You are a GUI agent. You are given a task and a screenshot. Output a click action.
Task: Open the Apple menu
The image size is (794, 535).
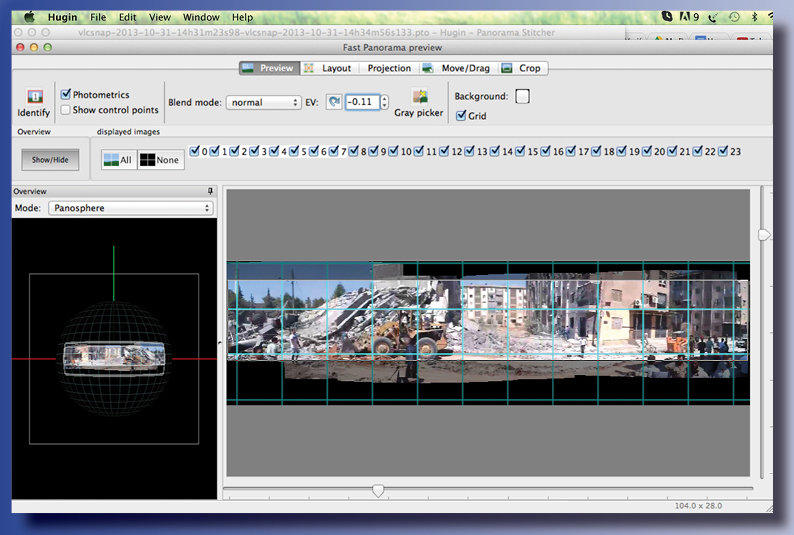tap(29, 17)
